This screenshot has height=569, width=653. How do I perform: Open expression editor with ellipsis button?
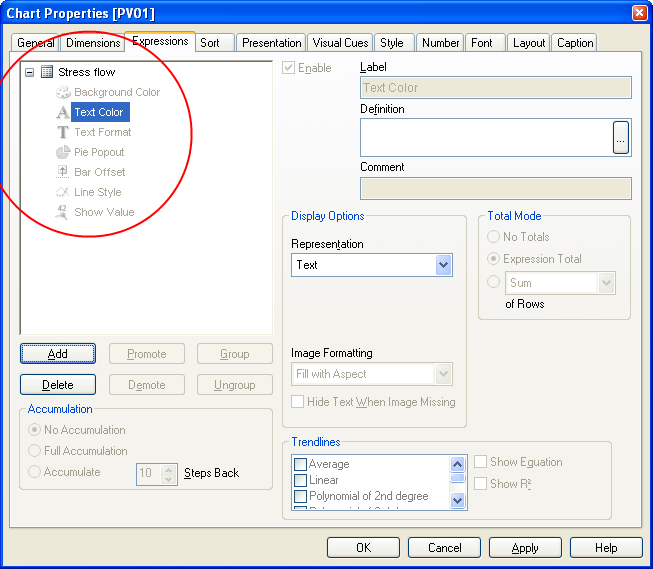tap(621, 137)
